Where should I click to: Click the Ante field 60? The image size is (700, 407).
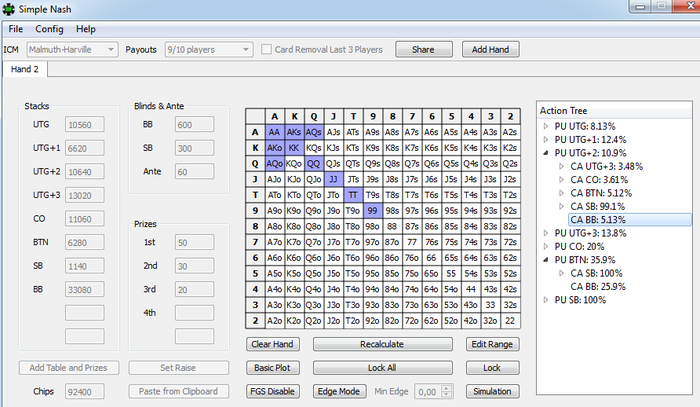(x=194, y=171)
